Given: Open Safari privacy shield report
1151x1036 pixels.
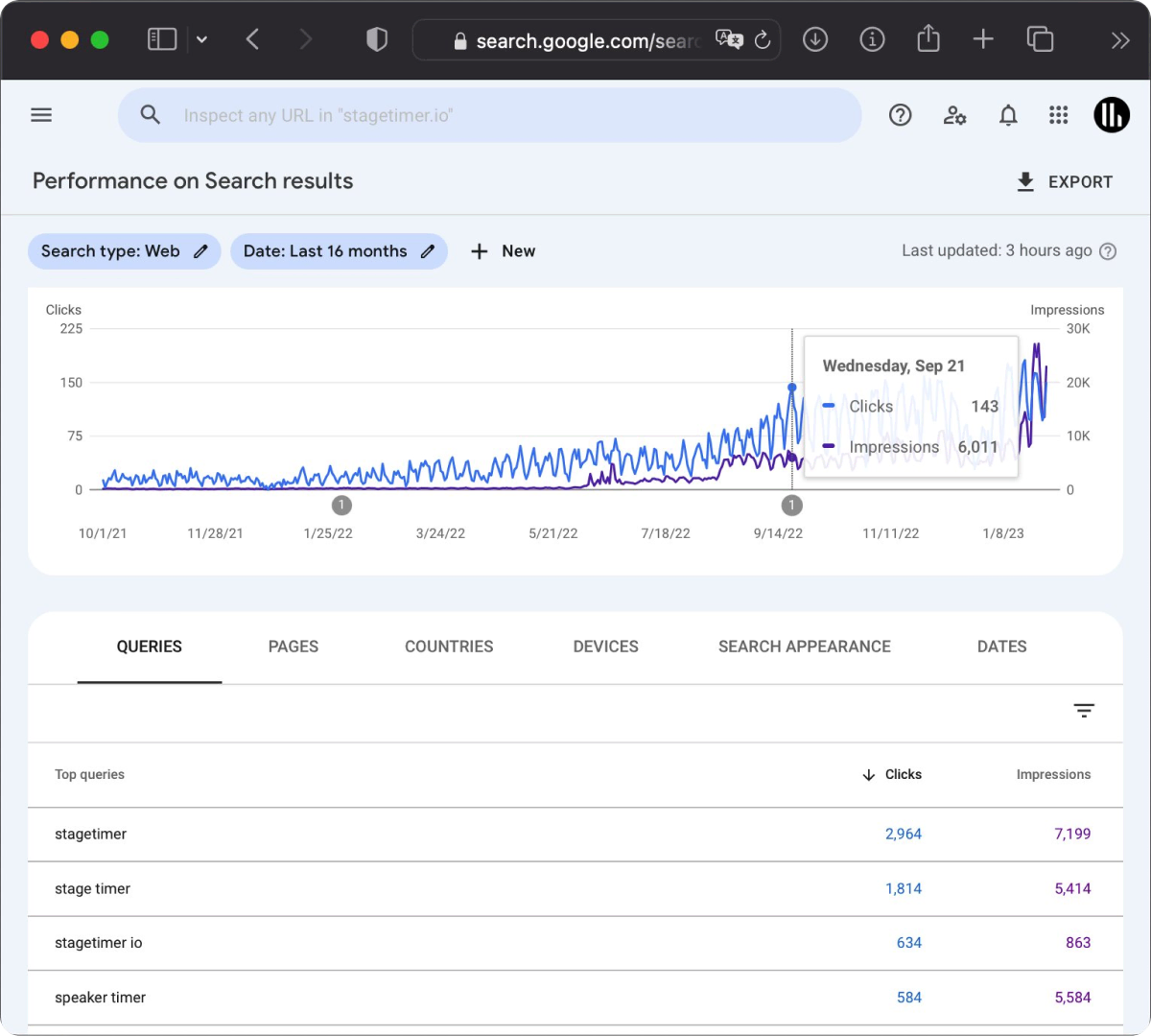Looking at the screenshot, I should 377,39.
